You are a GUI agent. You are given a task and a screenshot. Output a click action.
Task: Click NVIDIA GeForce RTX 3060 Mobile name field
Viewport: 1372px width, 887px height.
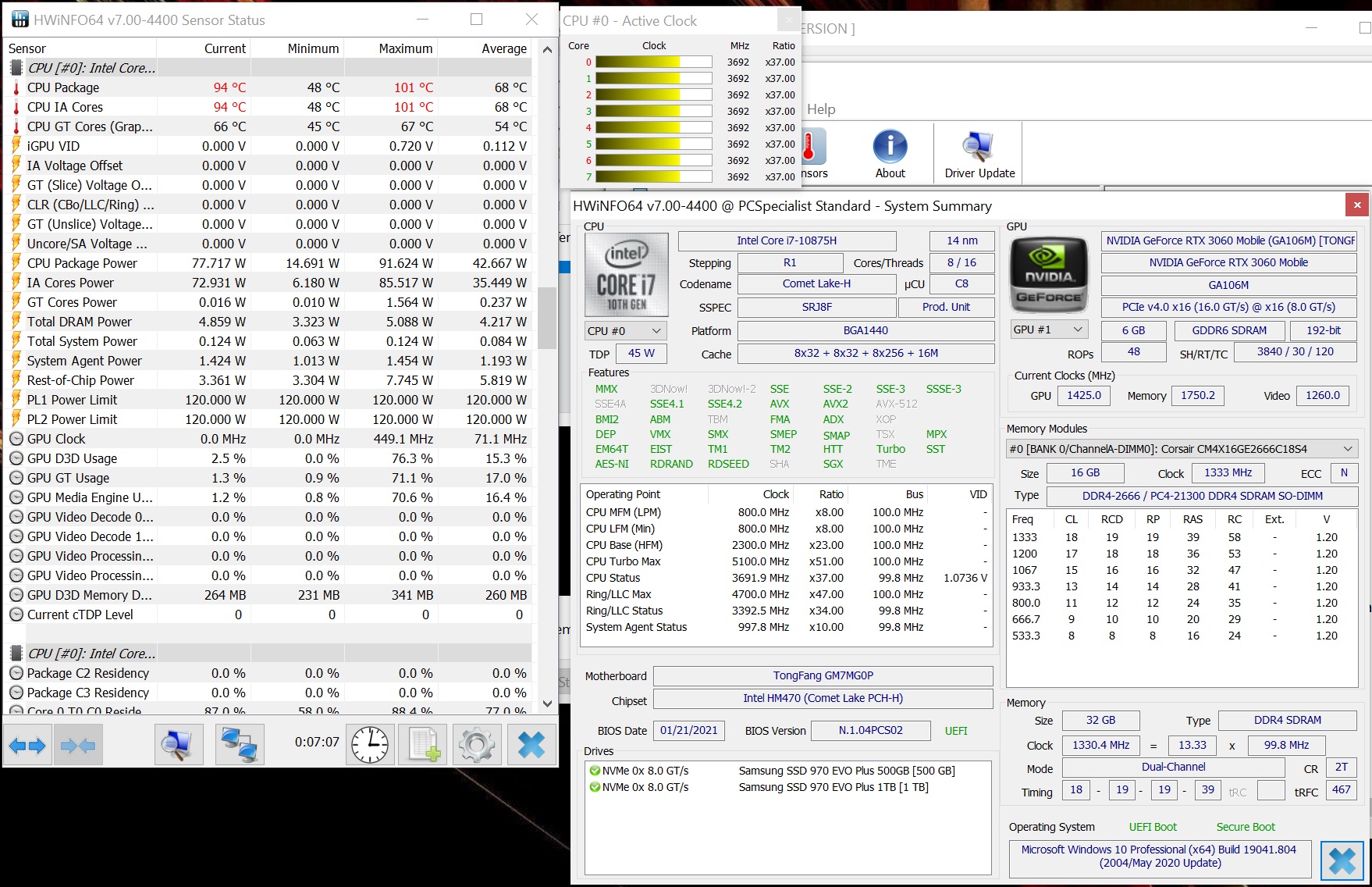[x=1228, y=262]
